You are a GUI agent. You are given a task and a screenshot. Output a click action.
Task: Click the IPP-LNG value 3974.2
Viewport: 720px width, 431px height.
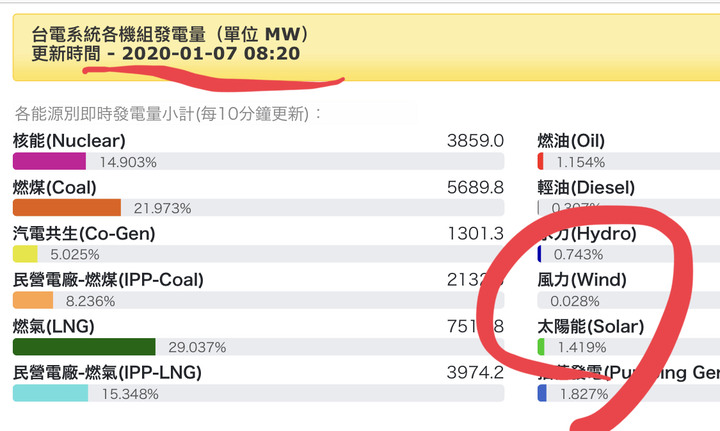[x=475, y=372]
